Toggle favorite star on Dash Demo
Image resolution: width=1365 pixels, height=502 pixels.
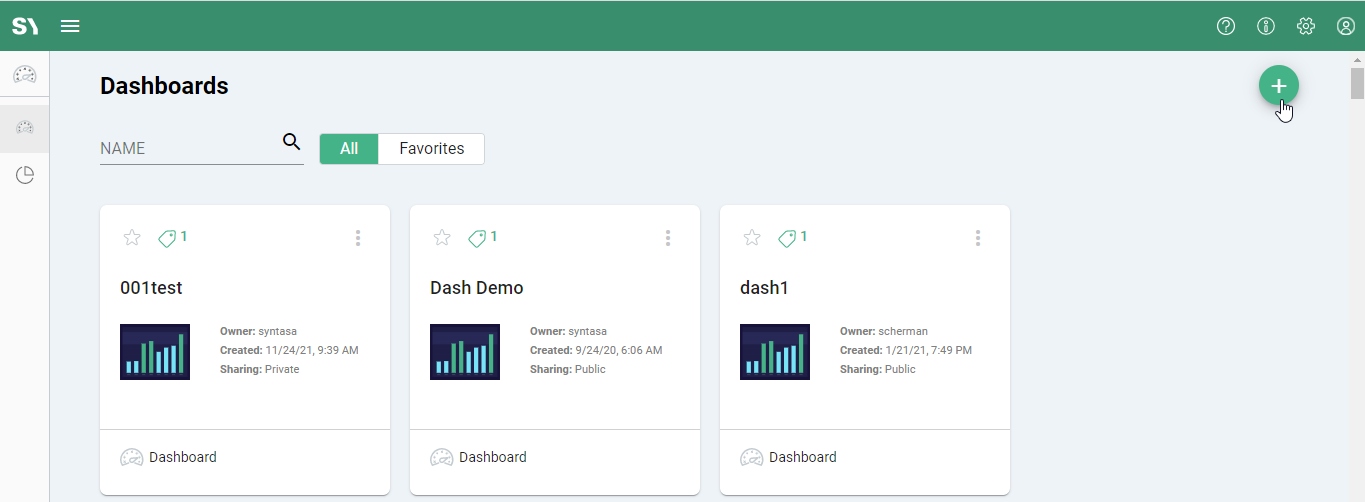[442, 238]
